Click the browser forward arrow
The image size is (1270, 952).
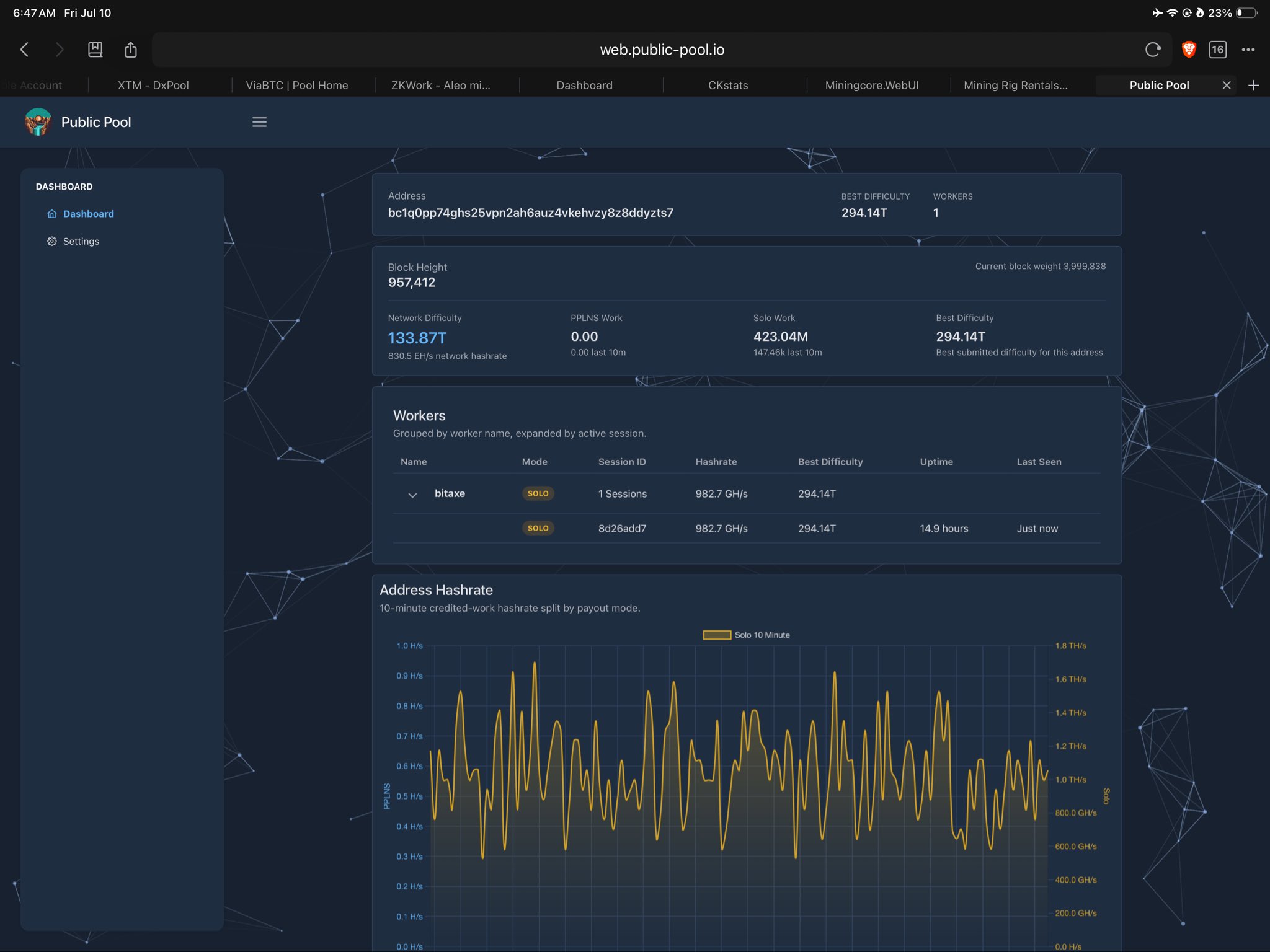[x=60, y=50]
